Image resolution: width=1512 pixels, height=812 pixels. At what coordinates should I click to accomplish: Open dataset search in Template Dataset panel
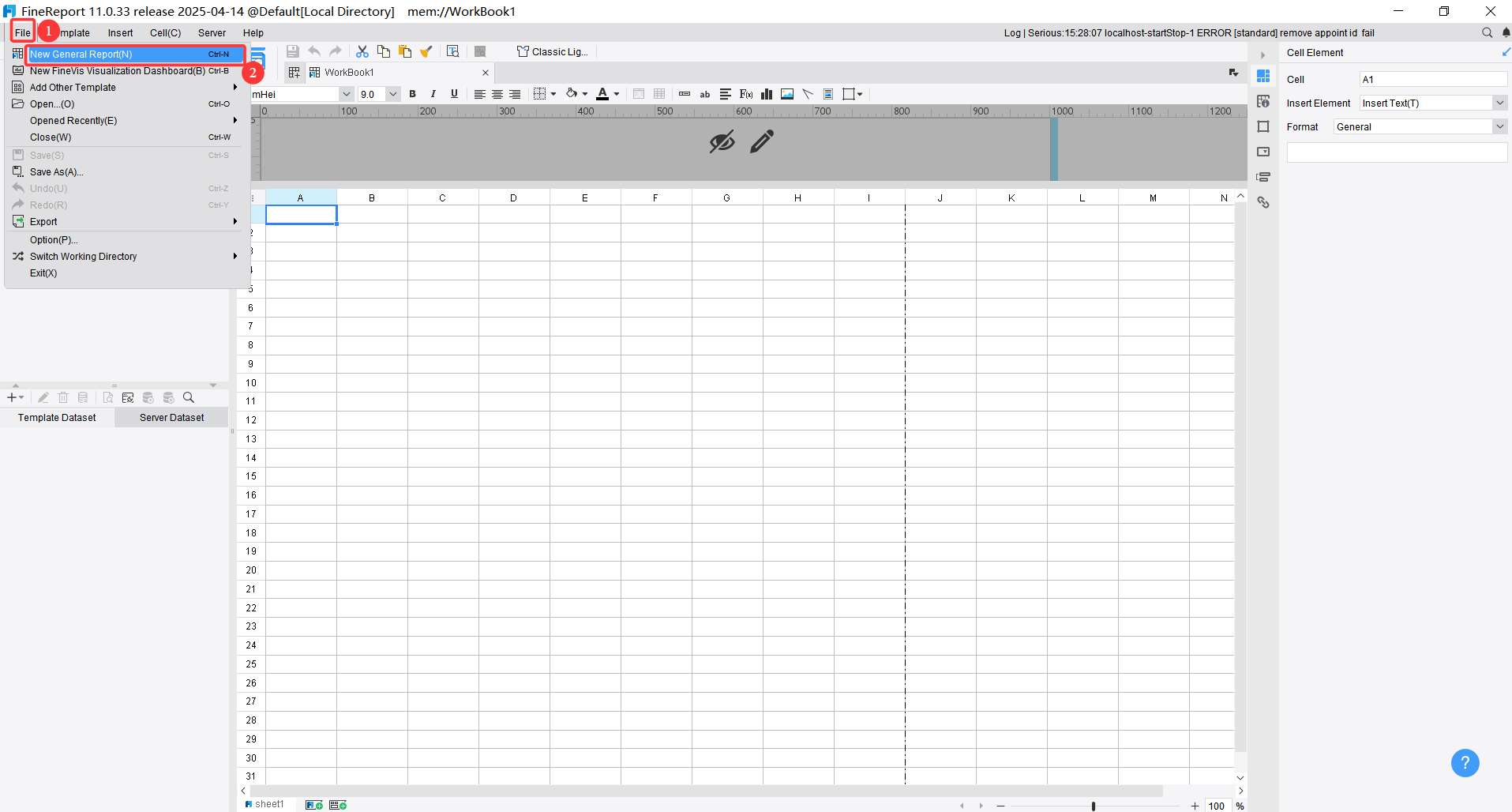[189, 398]
